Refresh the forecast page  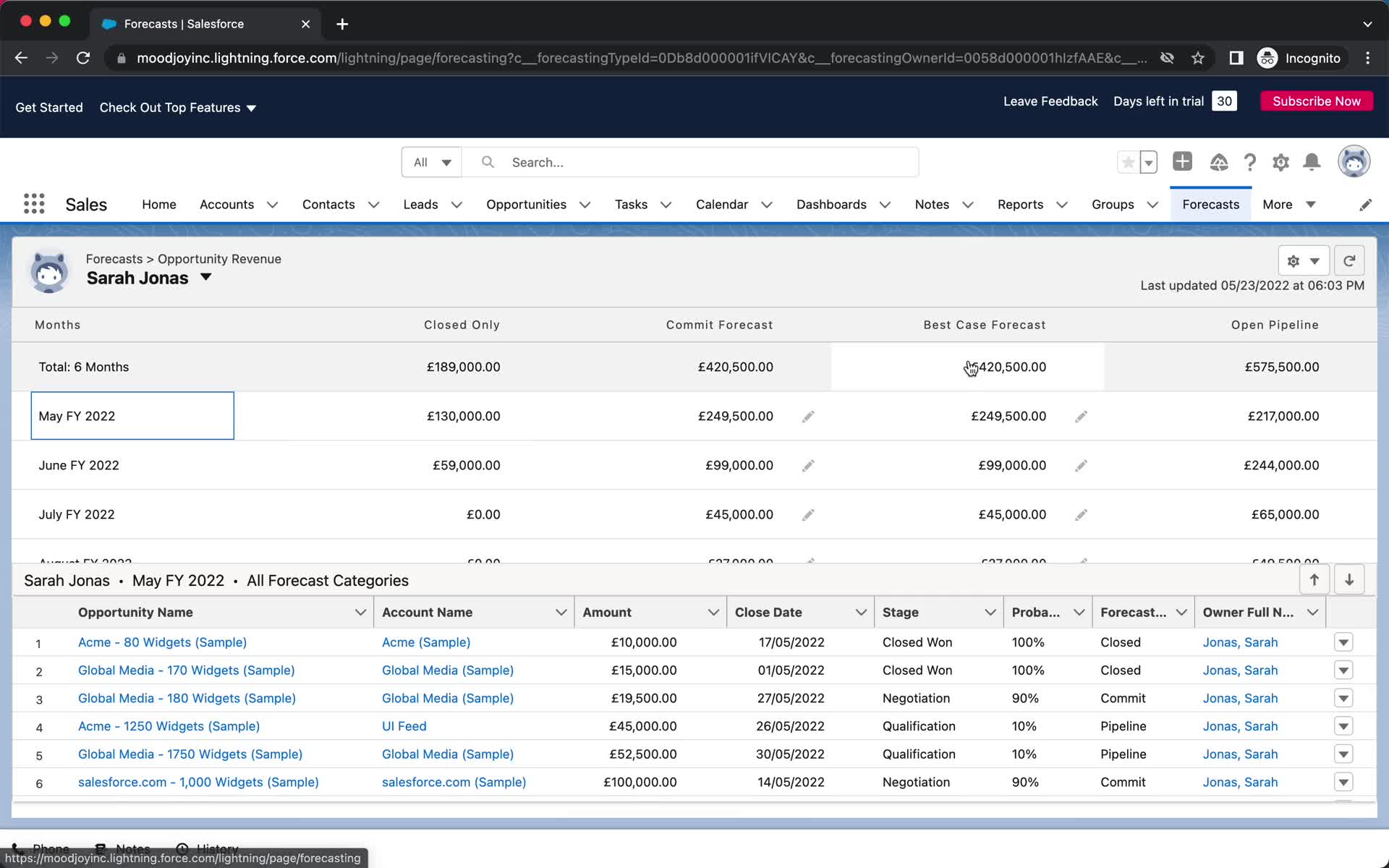tap(1349, 261)
